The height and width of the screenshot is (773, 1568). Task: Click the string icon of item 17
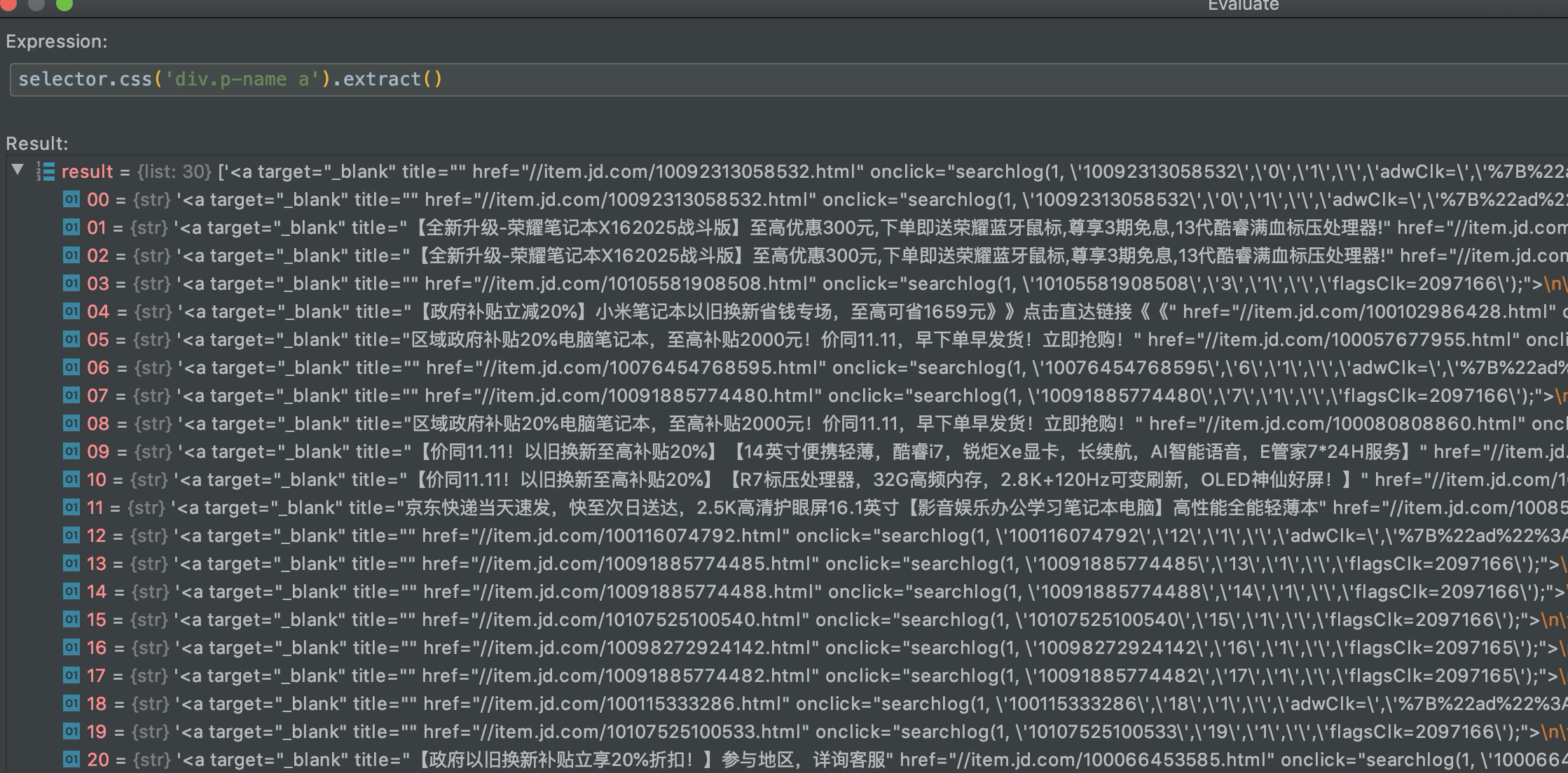71,676
